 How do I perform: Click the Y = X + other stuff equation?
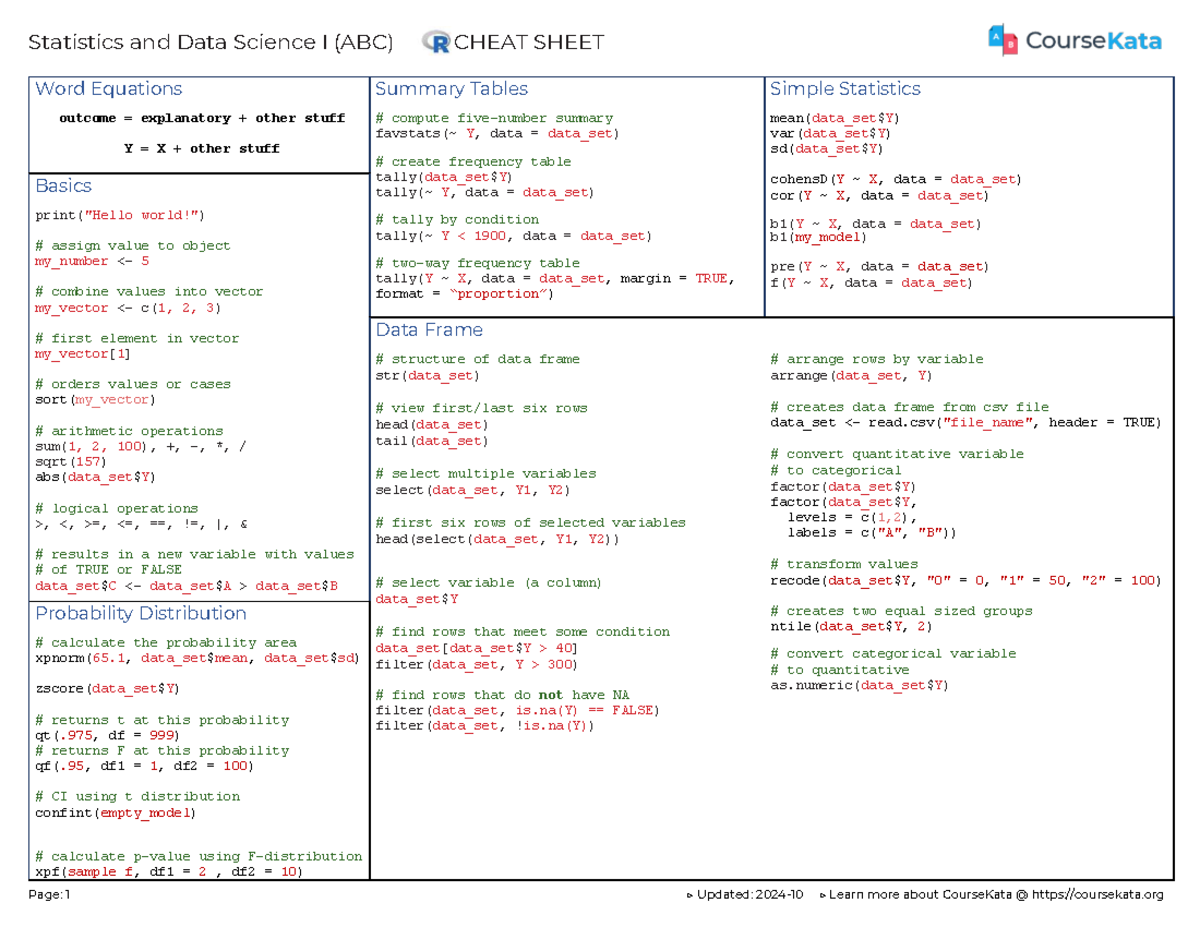click(198, 148)
